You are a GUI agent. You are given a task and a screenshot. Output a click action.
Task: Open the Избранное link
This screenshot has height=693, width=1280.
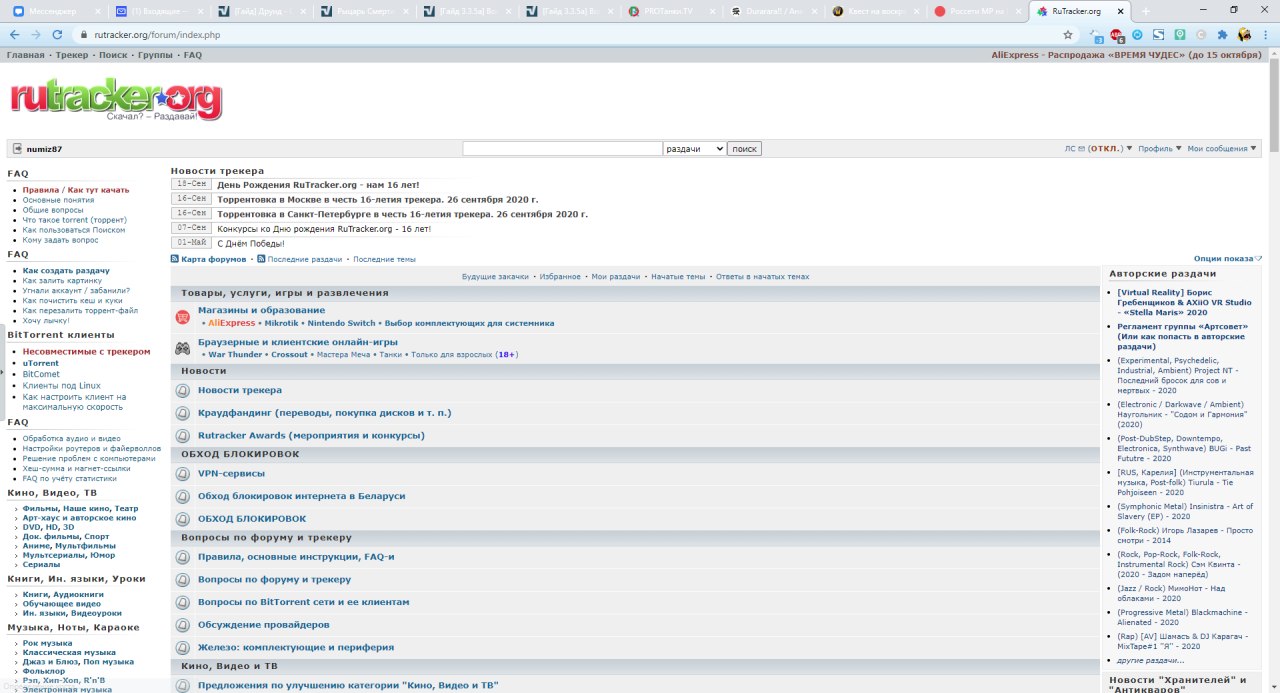tap(560, 277)
